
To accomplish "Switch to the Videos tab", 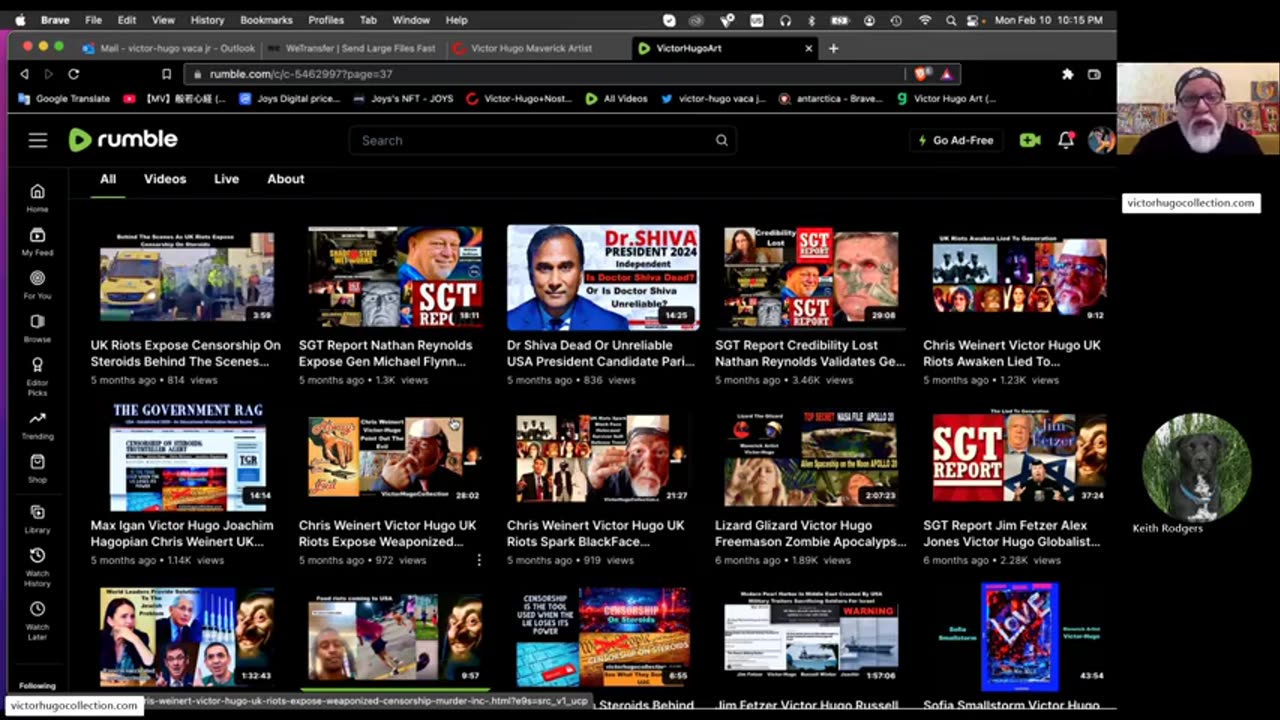I will tap(165, 179).
